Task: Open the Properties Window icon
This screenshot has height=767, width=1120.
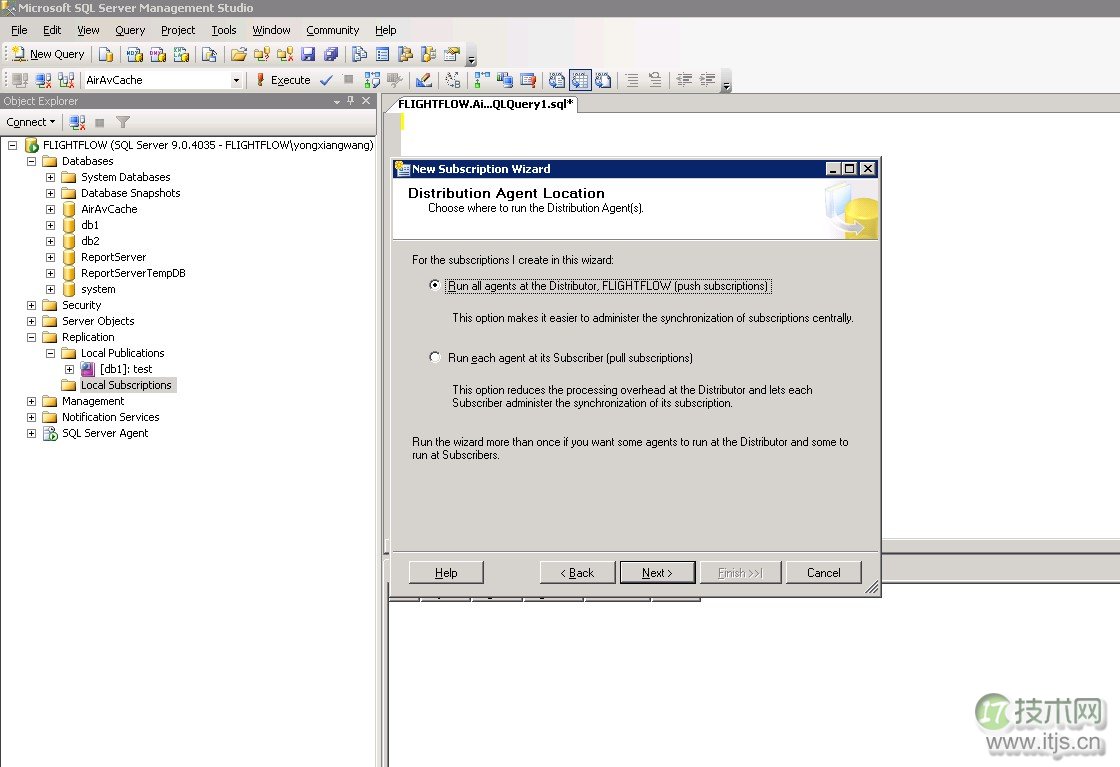Action: 451,54
